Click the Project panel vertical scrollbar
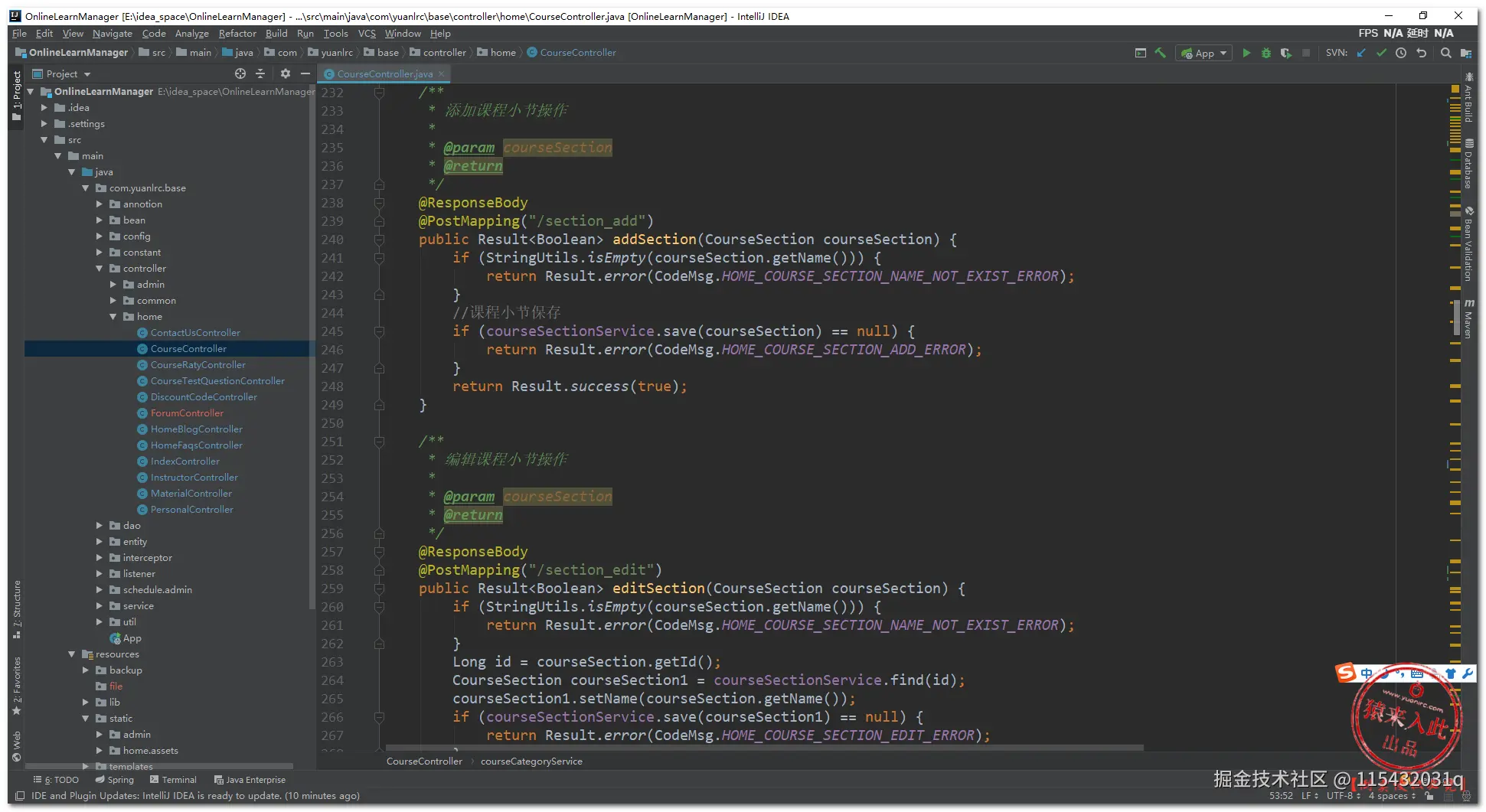Screen dimensions: 1486x812 [312, 347]
